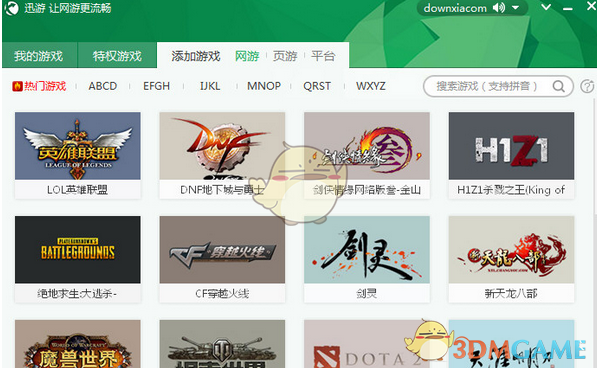
Task: Select the 魔兽世界 game thumbnail
Action: [78, 344]
